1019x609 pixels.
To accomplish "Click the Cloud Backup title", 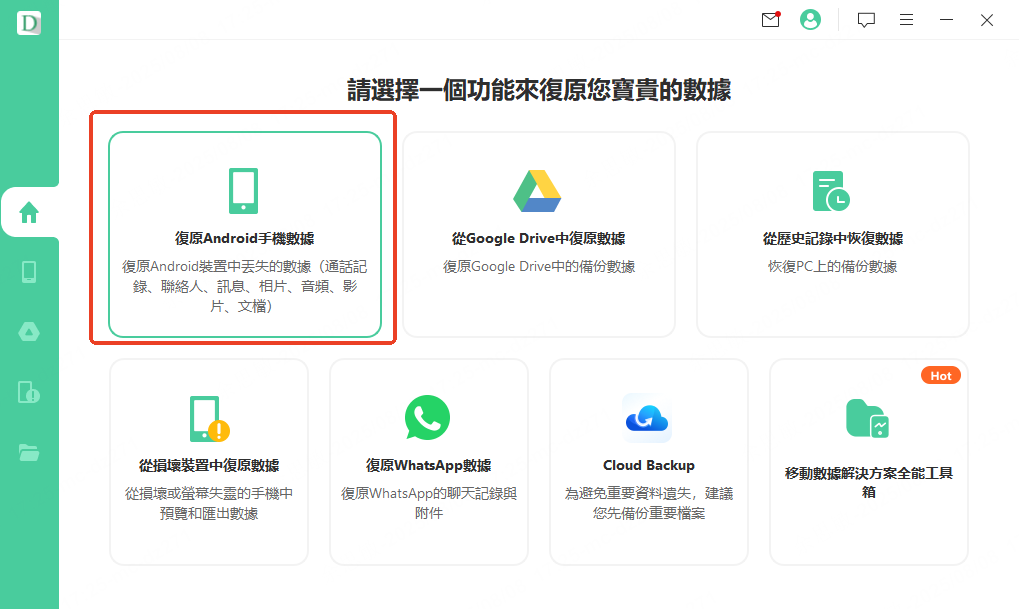I will (x=649, y=465).
